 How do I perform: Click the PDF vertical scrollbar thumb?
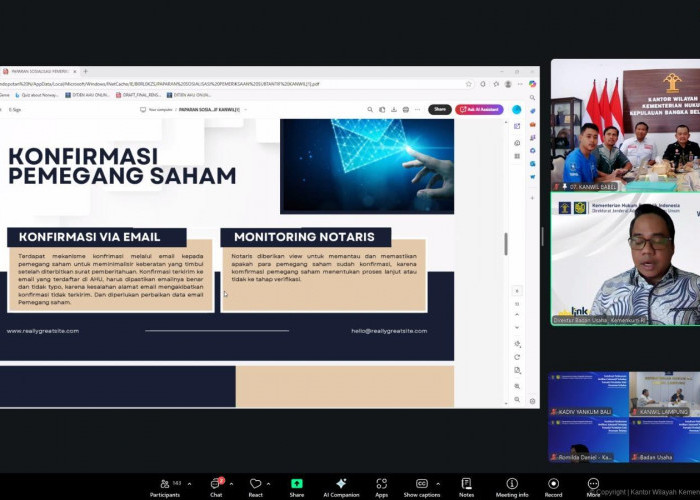[506, 244]
